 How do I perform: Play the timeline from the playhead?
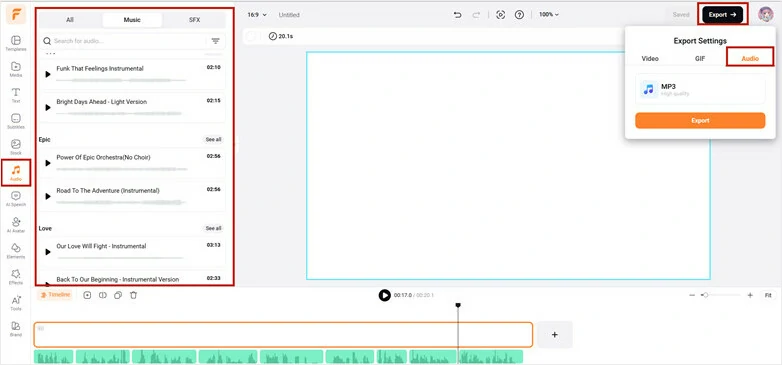point(385,295)
